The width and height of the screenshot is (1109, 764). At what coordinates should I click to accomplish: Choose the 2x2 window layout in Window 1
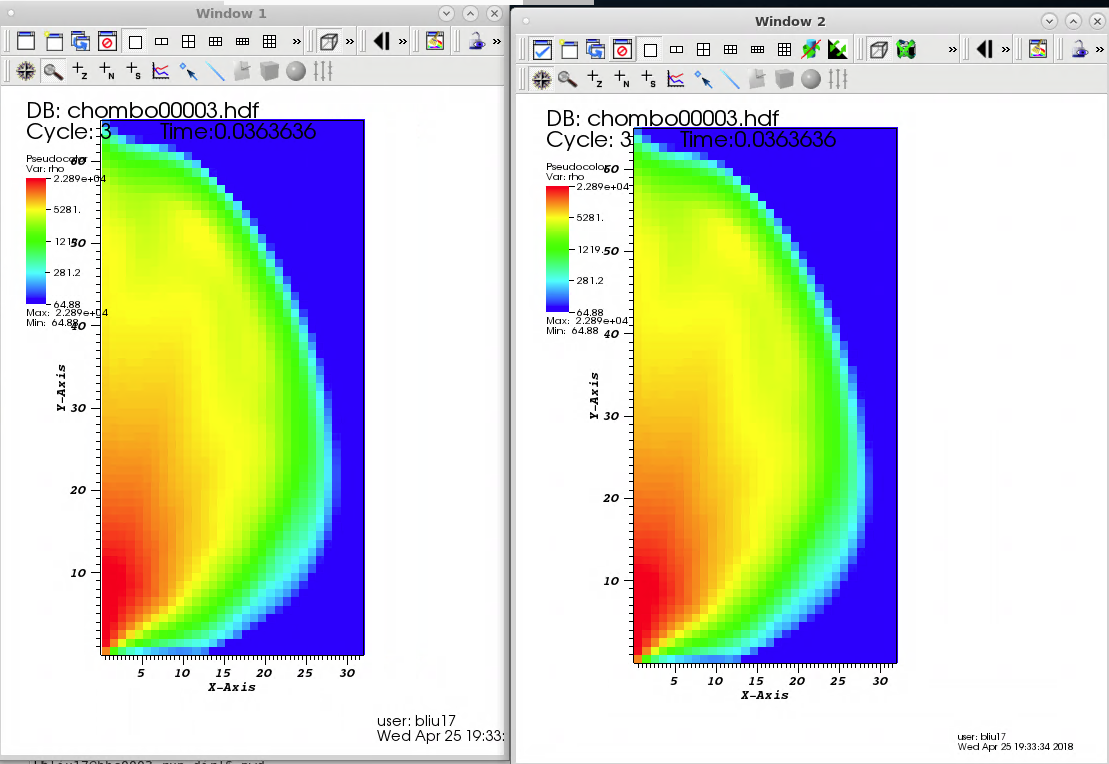[x=188, y=42]
